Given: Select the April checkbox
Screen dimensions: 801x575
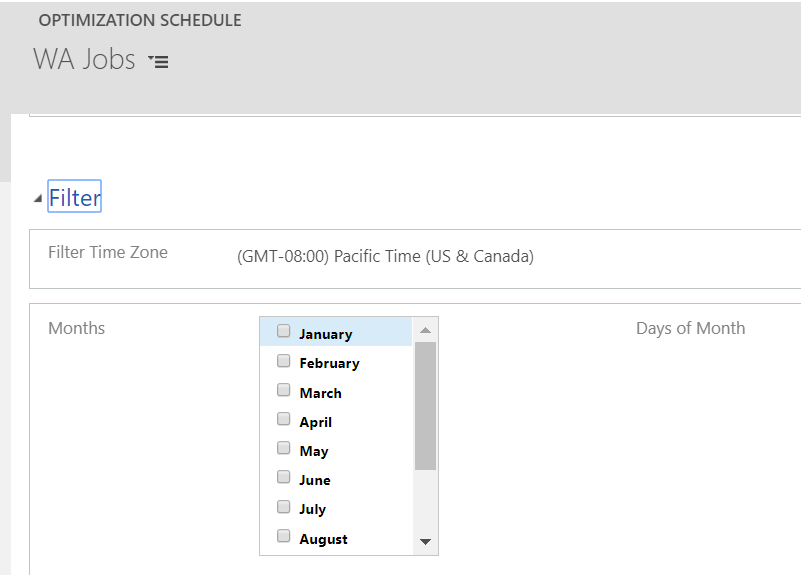Looking at the screenshot, I should click(x=284, y=420).
